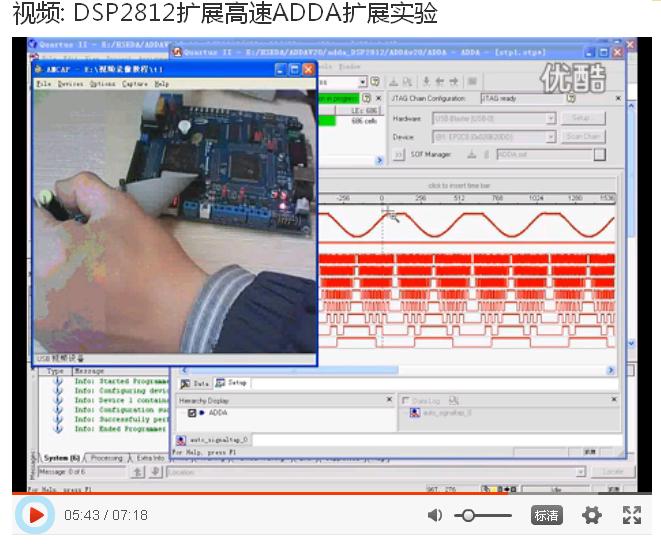Click the help icon beside the toolbar combo
The width and height of the screenshot is (661, 544).
(x=375, y=81)
